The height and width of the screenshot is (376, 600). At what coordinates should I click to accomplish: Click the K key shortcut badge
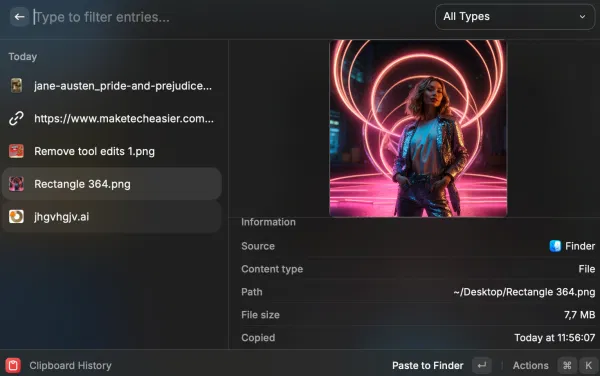589,366
